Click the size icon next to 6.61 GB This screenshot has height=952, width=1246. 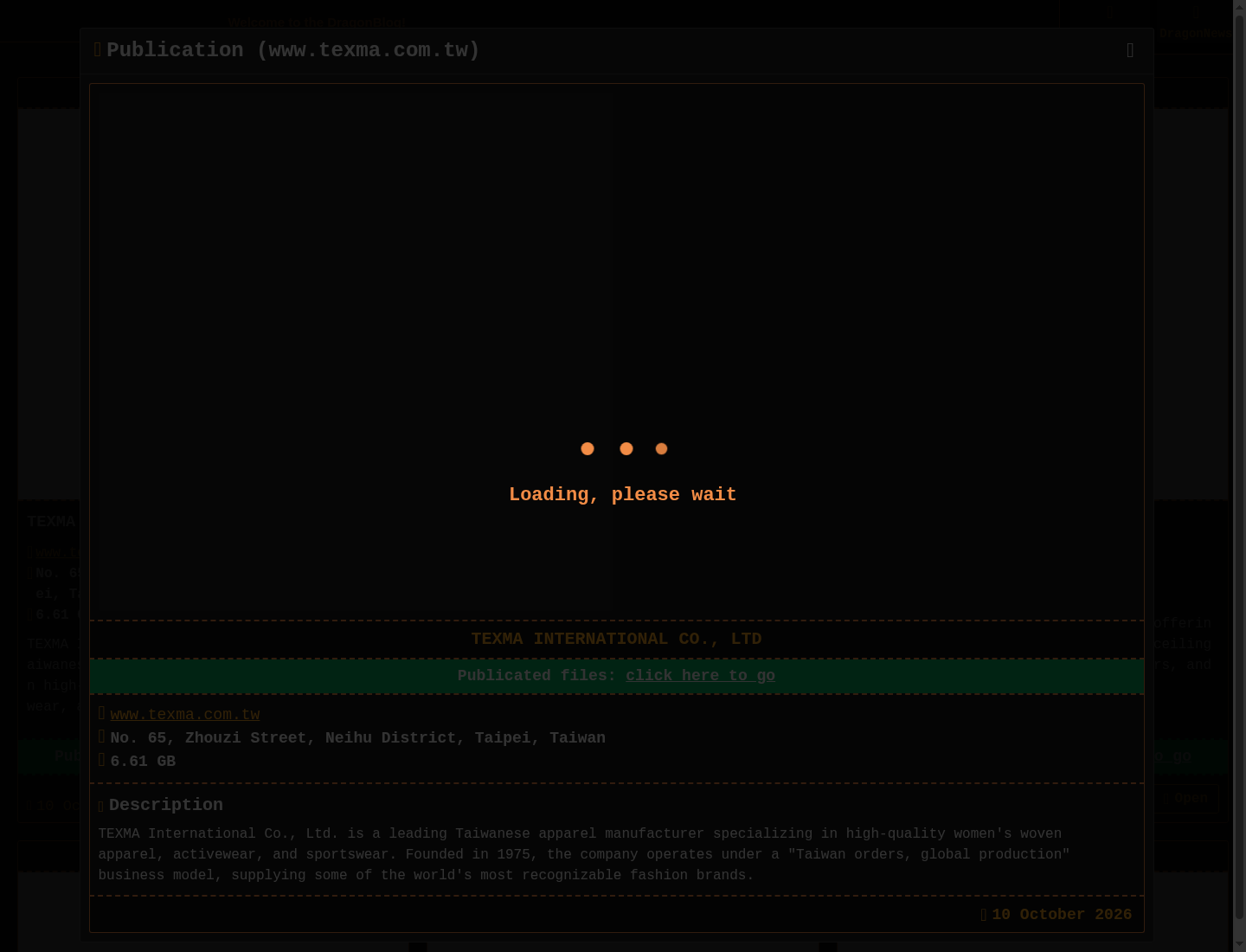click(102, 760)
